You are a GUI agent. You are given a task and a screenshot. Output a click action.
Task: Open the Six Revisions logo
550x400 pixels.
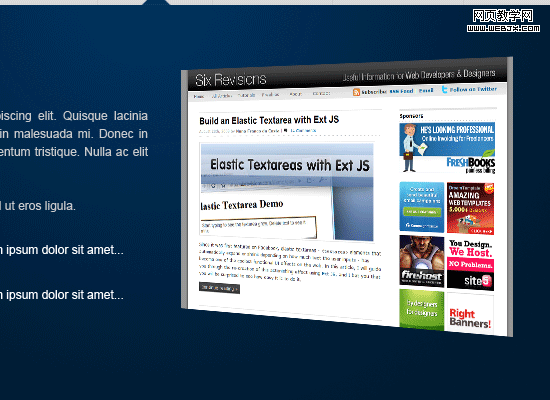click(x=231, y=80)
